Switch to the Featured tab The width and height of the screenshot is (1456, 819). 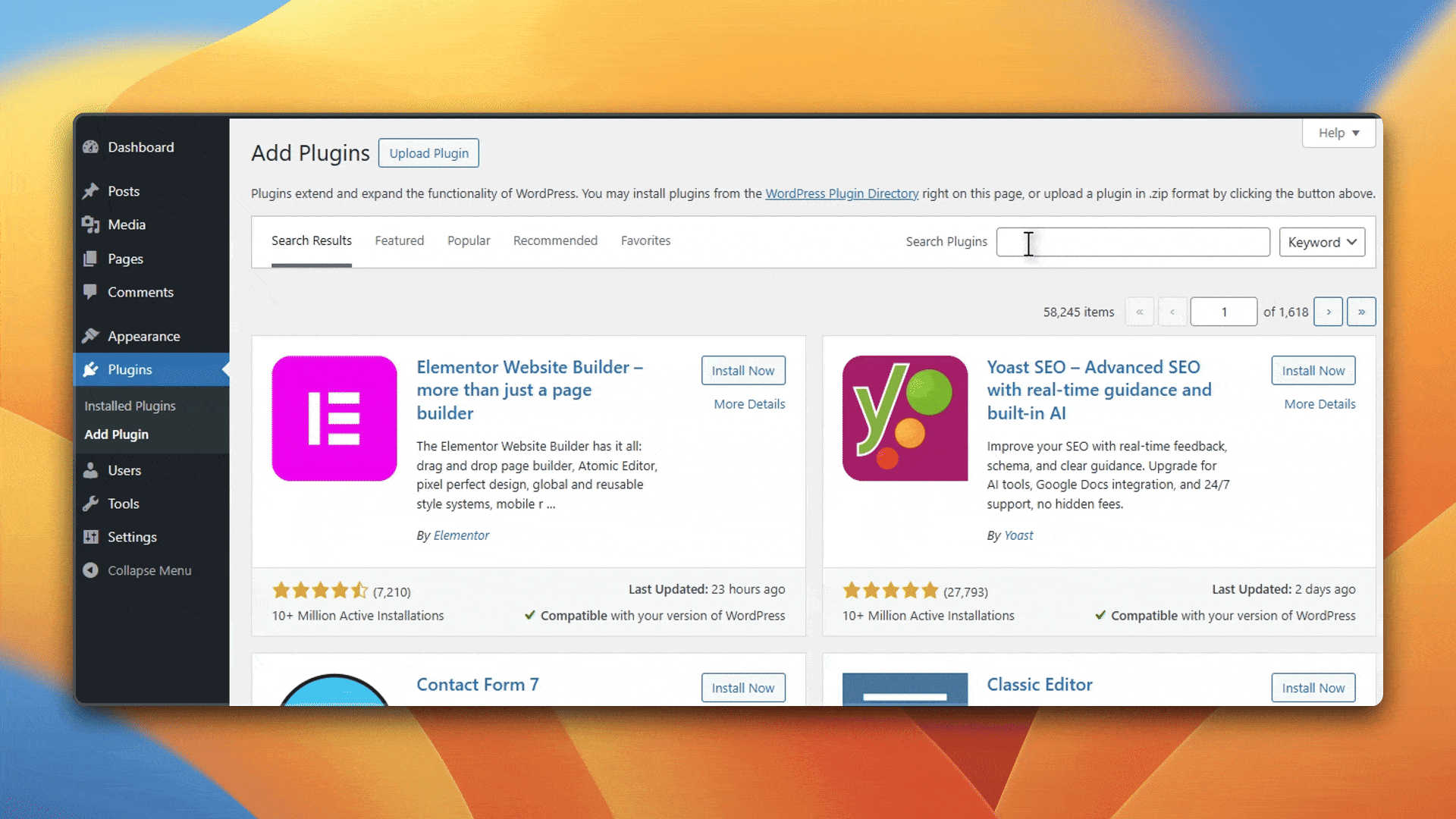click(399, 240)
